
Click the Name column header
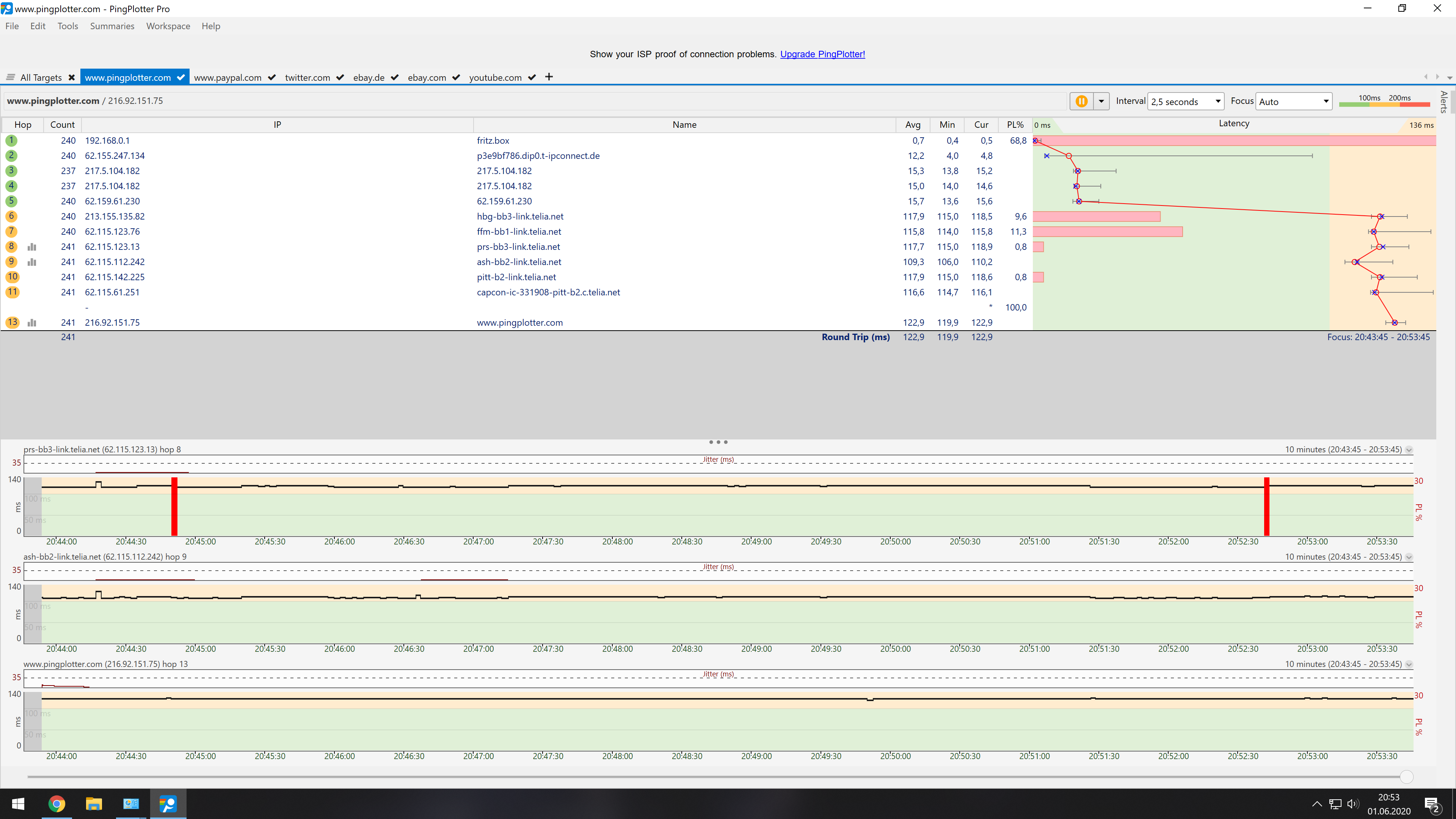(684, 125)
